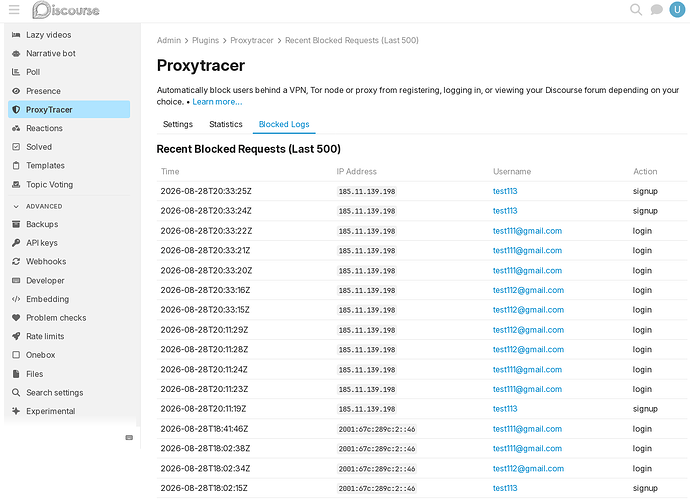Select timestamp 2026-08-28T20:33:15Z

click(x=205, y=310)
